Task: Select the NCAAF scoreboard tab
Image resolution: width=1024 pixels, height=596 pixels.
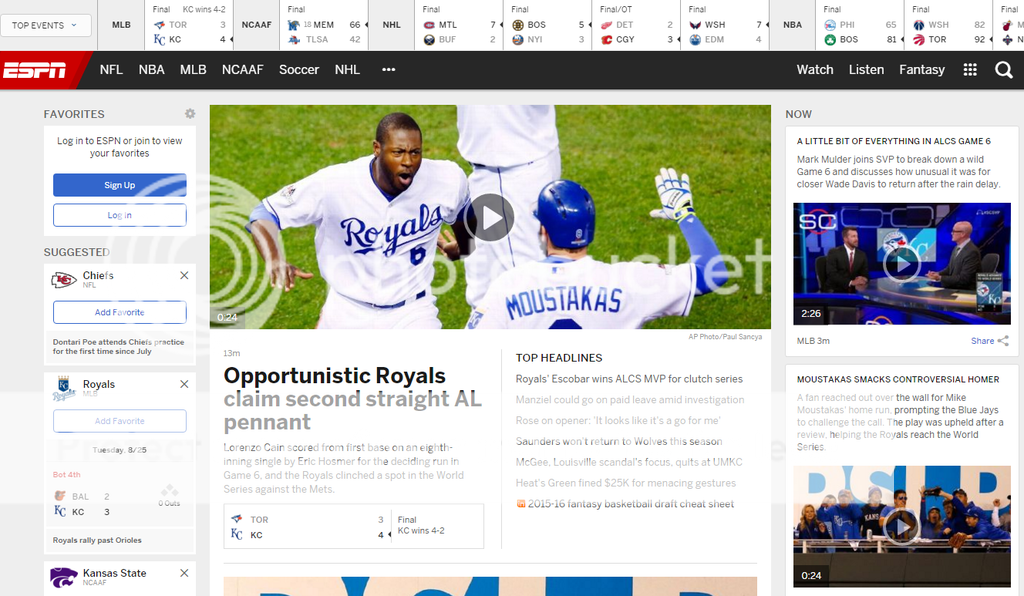Action: pos(256,25)
